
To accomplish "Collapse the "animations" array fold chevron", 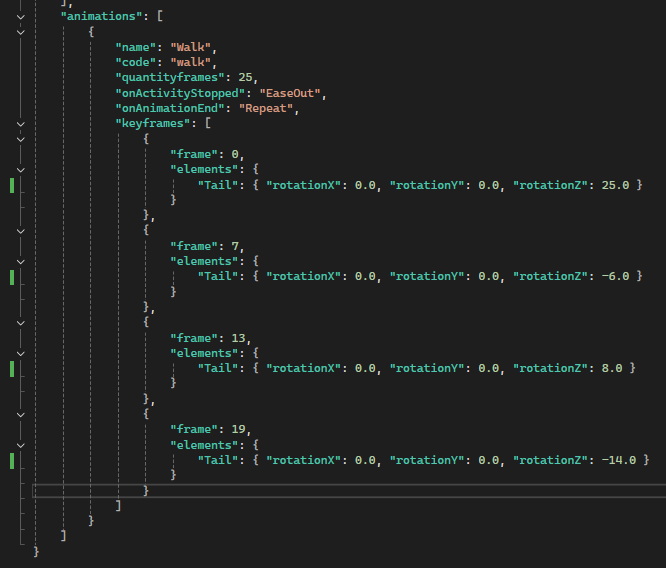I will 19,17.
